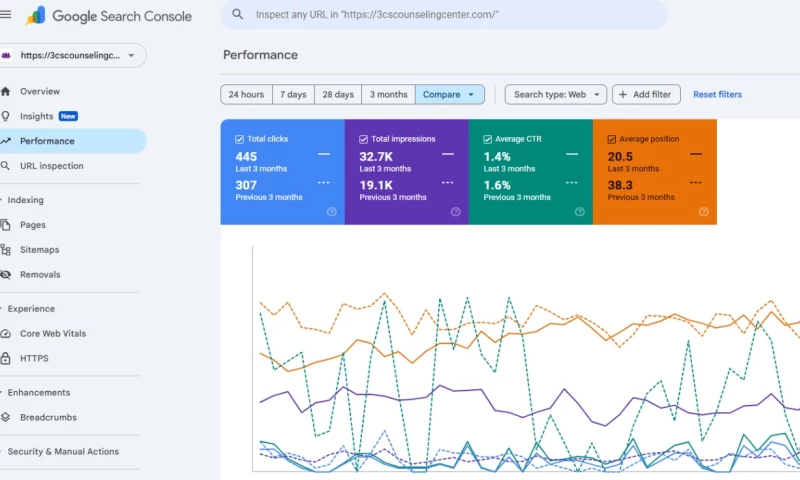Click the Insights lightbulb icon
Screen dimensions: 800x480
[7, 116]
